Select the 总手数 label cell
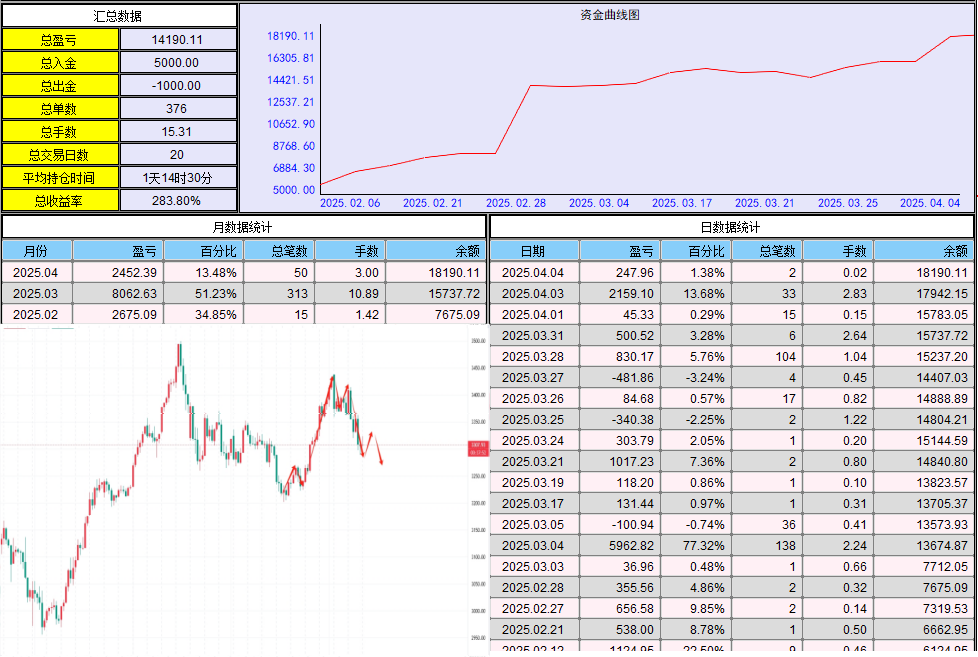Screen dimensions: 978x657 tap(60, 132)
